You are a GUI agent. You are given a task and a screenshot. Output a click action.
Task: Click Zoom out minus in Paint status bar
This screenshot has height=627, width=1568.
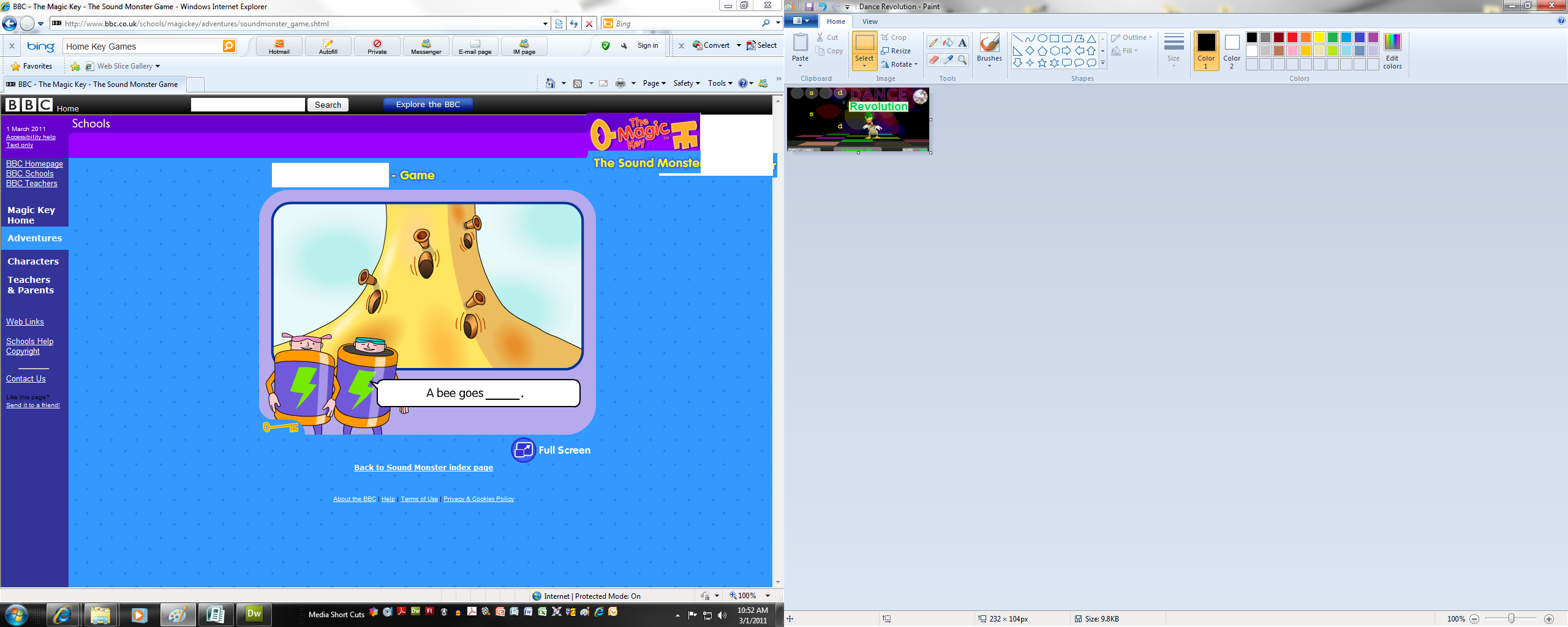[1474, 619]
